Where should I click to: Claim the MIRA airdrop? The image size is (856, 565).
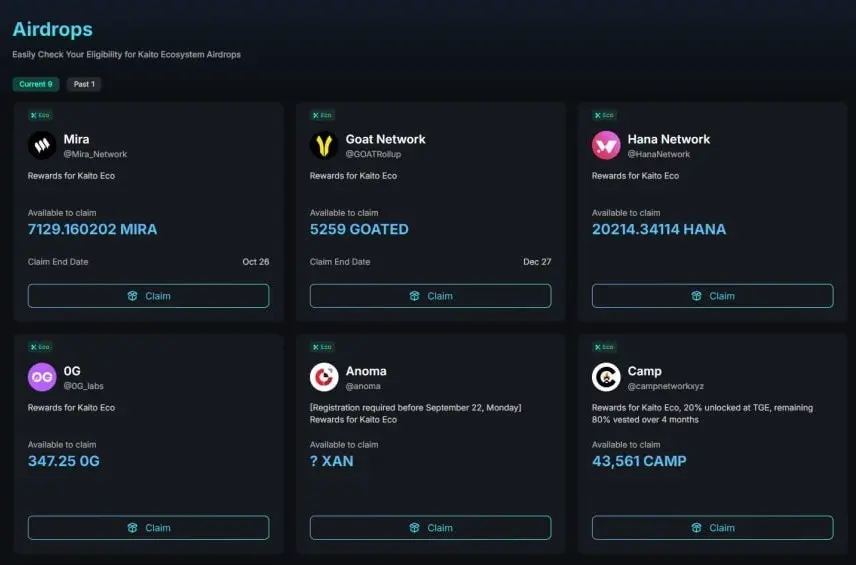[148, 296]
